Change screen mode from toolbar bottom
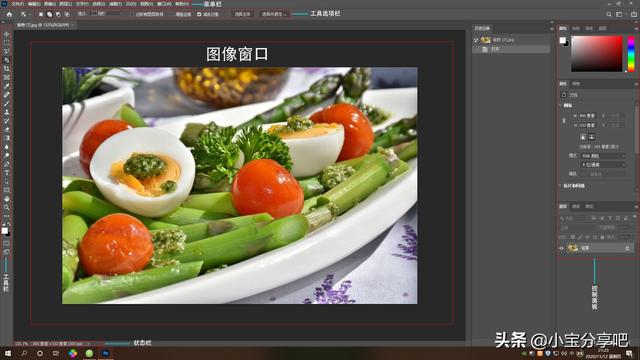Viewport: 640px width, 360px height. click(x=7, y=252)
